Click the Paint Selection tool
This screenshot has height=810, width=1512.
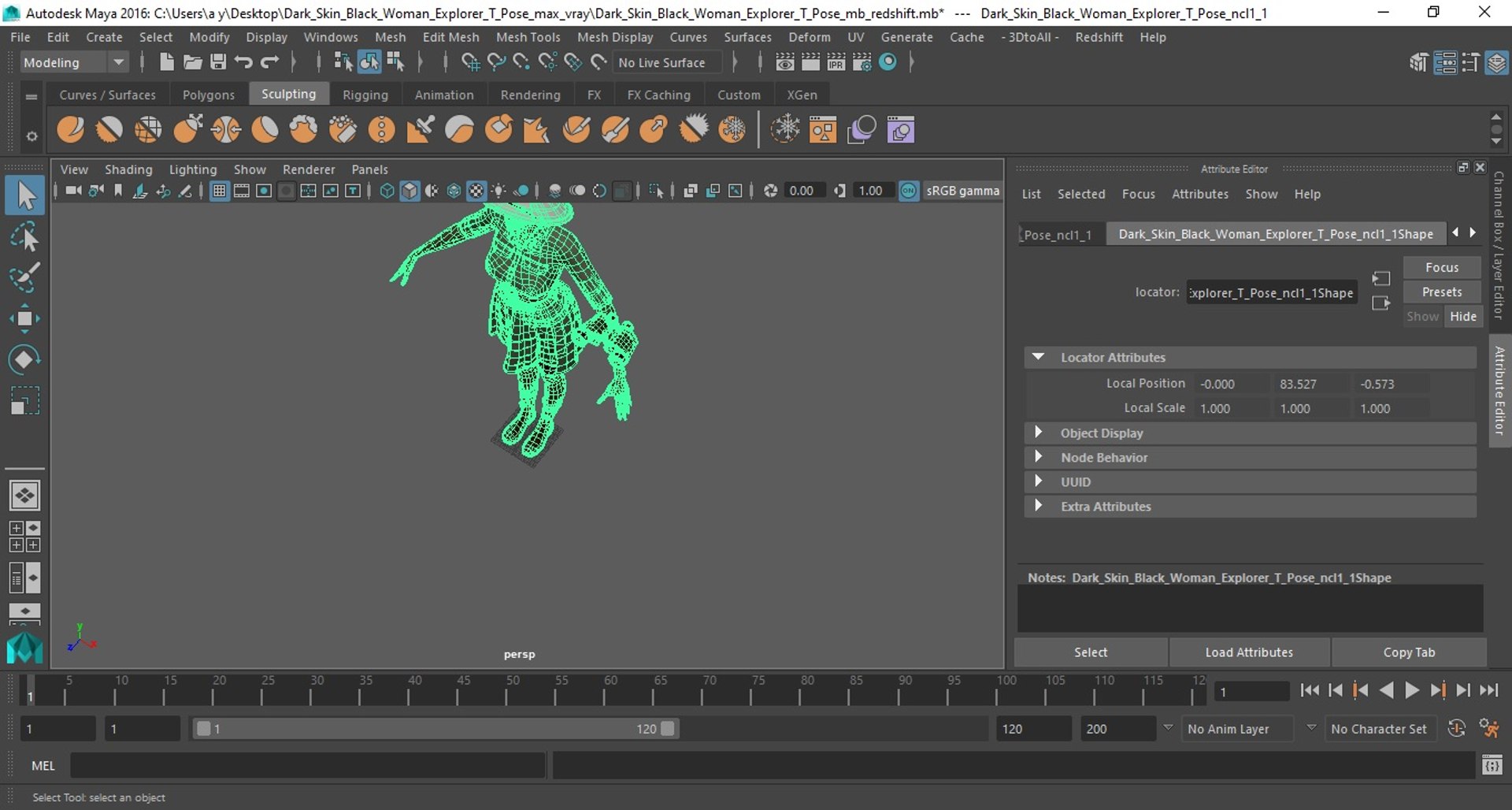click(x=24, y=277)
